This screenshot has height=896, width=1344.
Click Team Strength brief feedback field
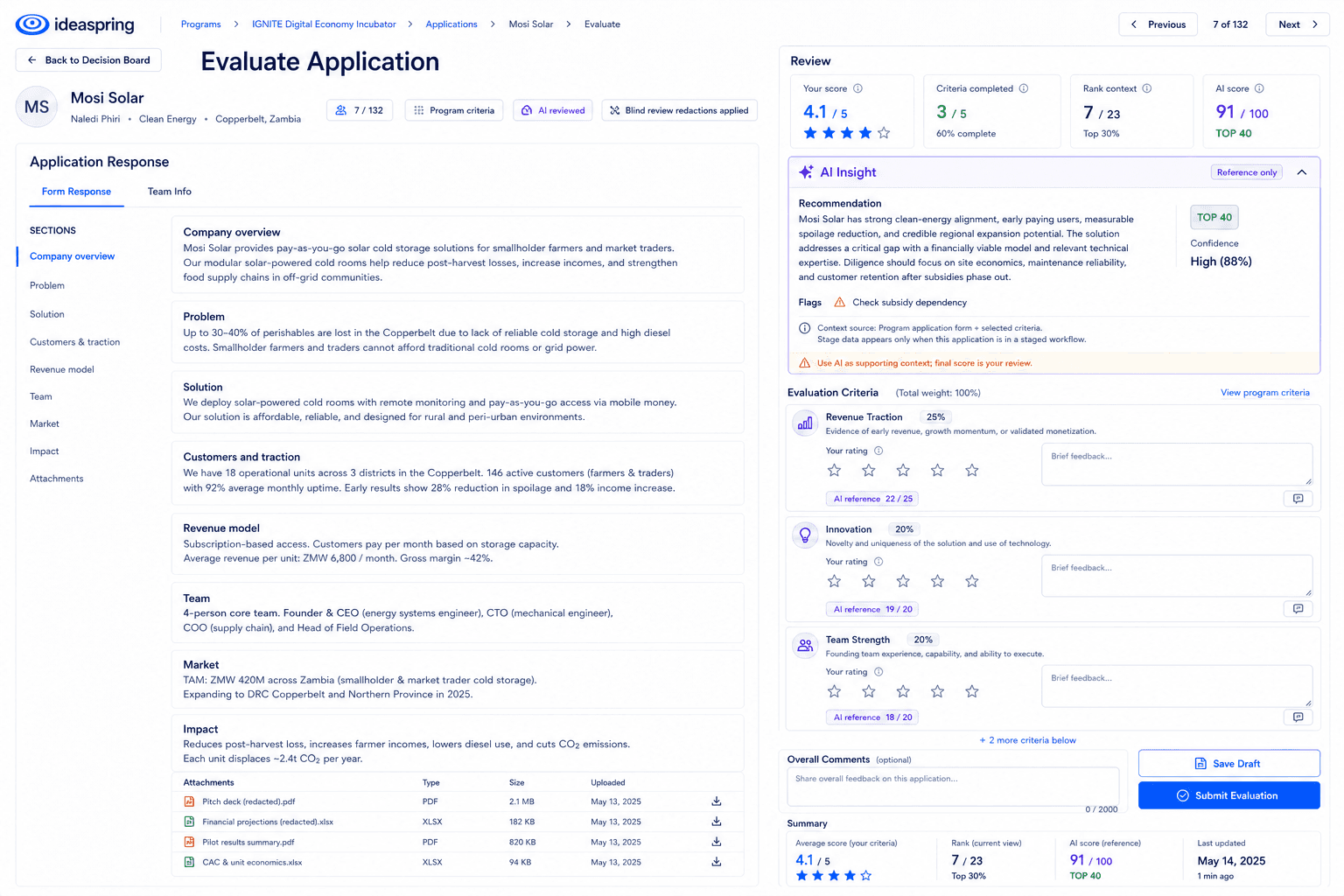pyautogui.click(x=1177, y=686)
